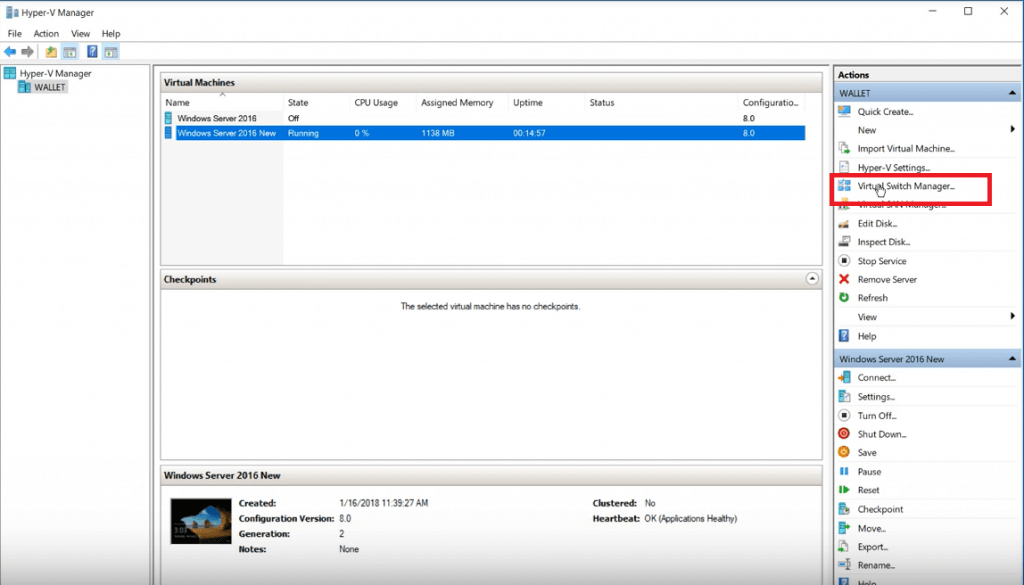Click the VM Settings icon
Image resolution: width=1024 pixels, height=585 pixels.
[x=844, y=396]
